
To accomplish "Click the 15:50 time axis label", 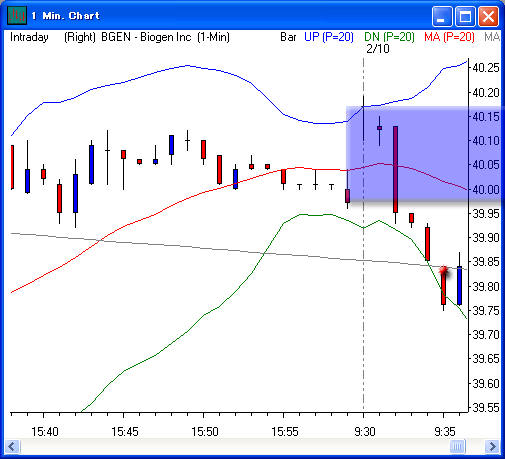I will point(205,432).
